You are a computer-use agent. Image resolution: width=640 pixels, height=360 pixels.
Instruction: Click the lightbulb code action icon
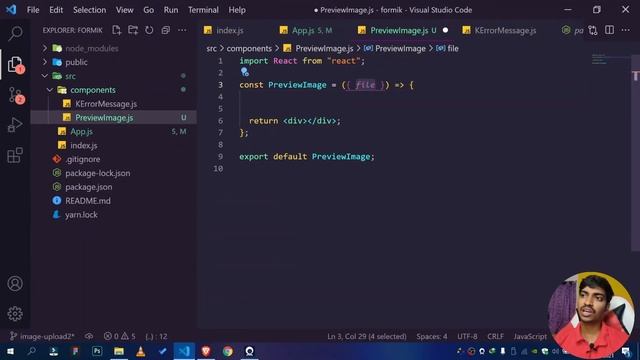pyautogui.click(x=244, y=72)
